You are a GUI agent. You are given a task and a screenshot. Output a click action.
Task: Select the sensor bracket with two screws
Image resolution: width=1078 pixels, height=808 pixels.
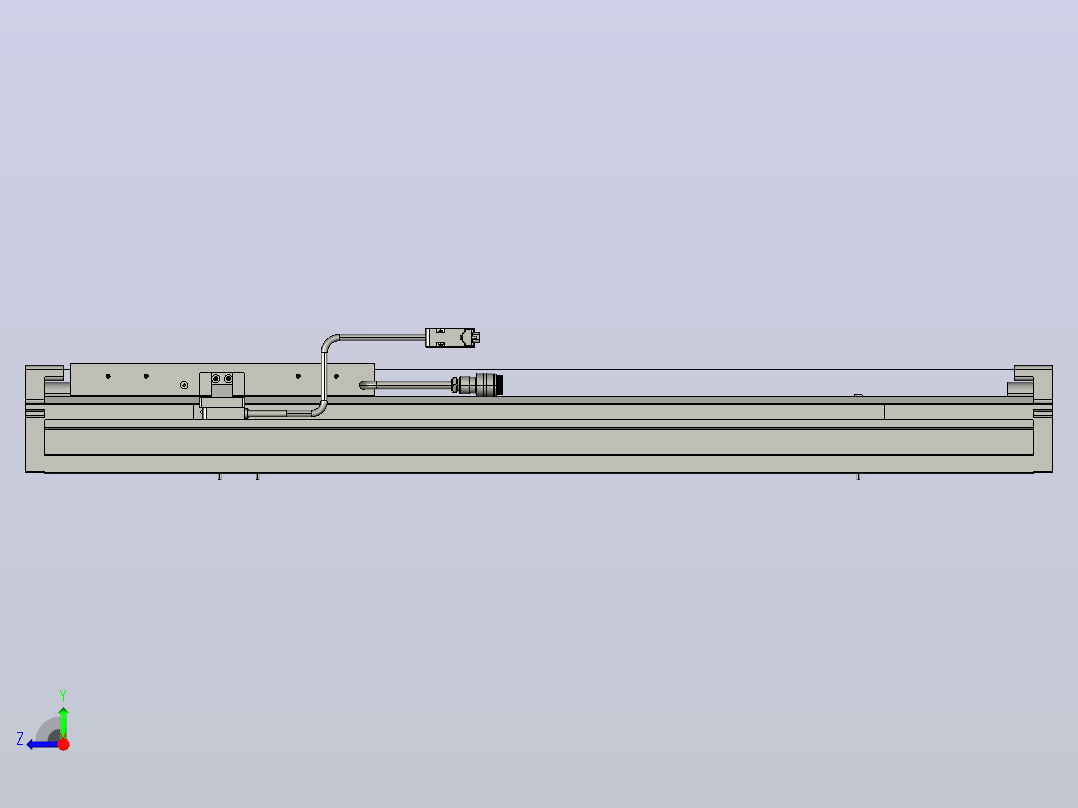(222, 385)
